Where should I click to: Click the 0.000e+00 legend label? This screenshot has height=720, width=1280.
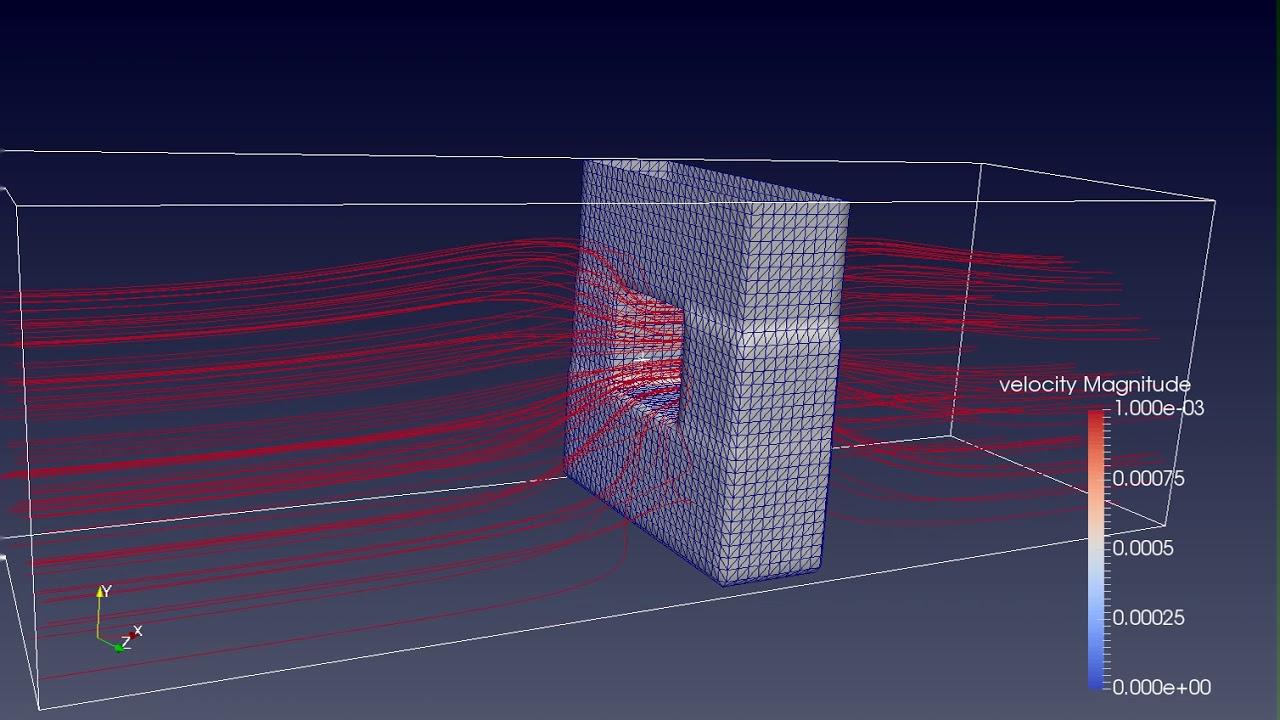click(x=1161, y=688)
